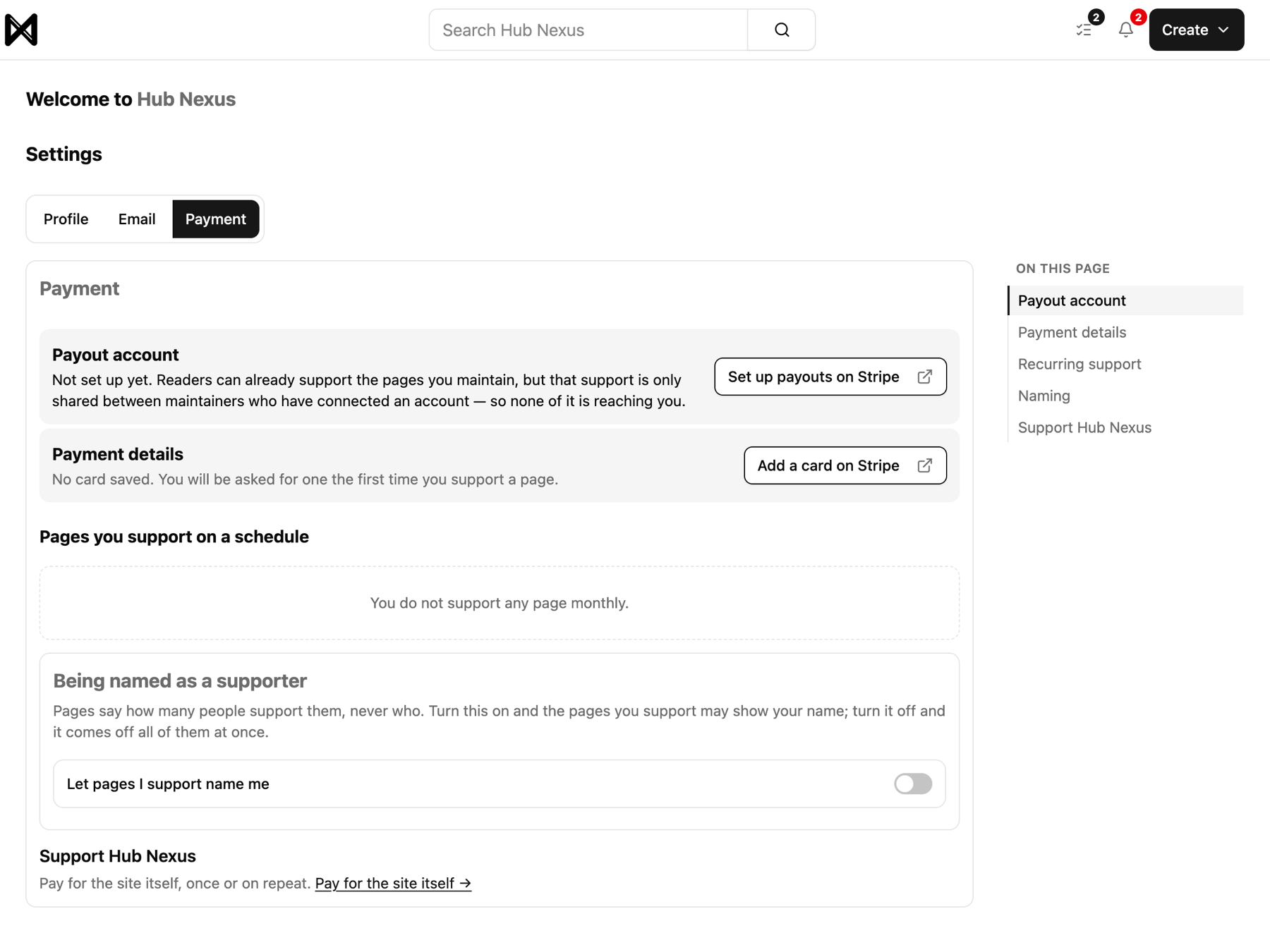Click external-link icon on Add a card

click(924, 465)
